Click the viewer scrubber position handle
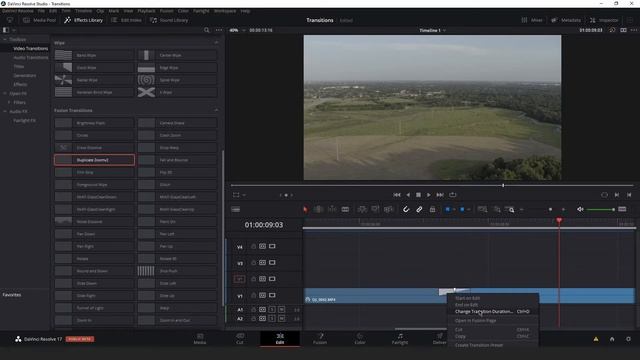The height and width of the screenshot is (360, 640). [503, 185]
